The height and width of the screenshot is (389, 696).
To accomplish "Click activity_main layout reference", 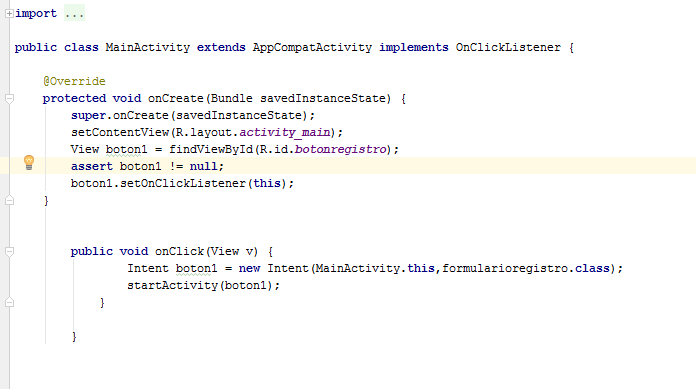I will point(285,132).
